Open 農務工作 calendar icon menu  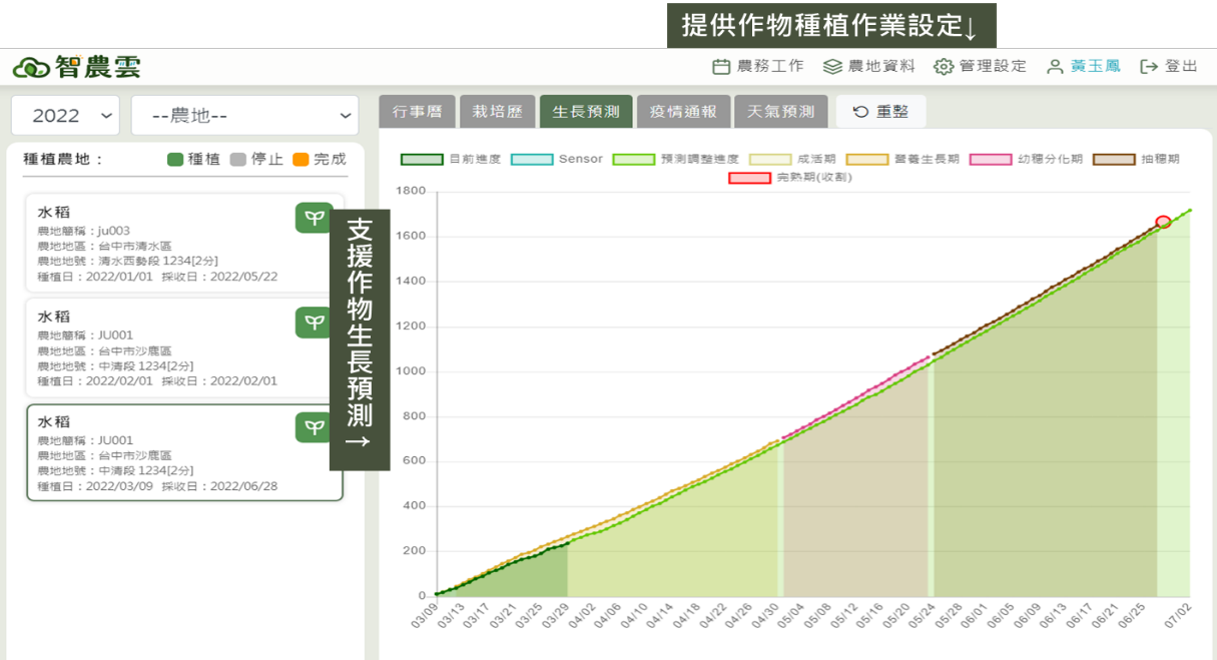721,67
